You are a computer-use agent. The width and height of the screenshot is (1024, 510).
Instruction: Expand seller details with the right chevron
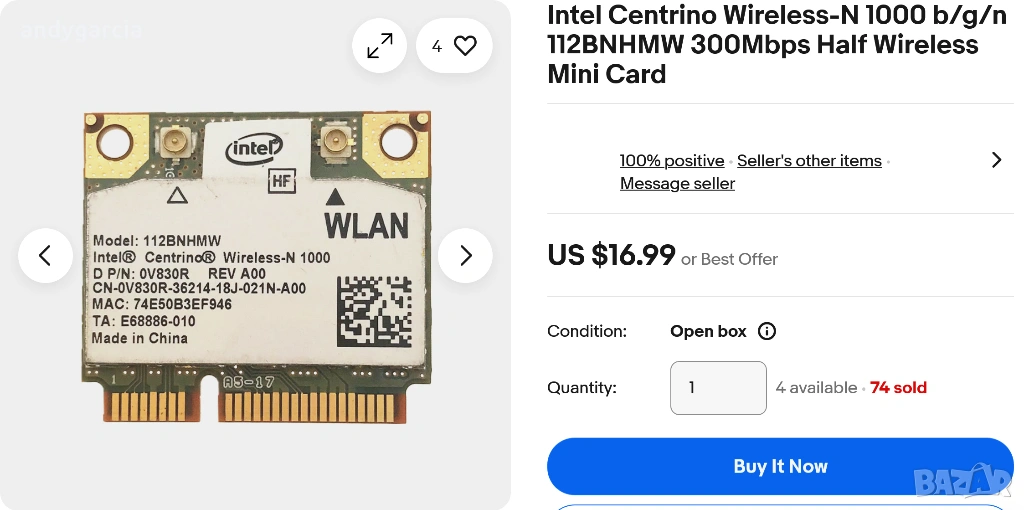tap(996, 160)
